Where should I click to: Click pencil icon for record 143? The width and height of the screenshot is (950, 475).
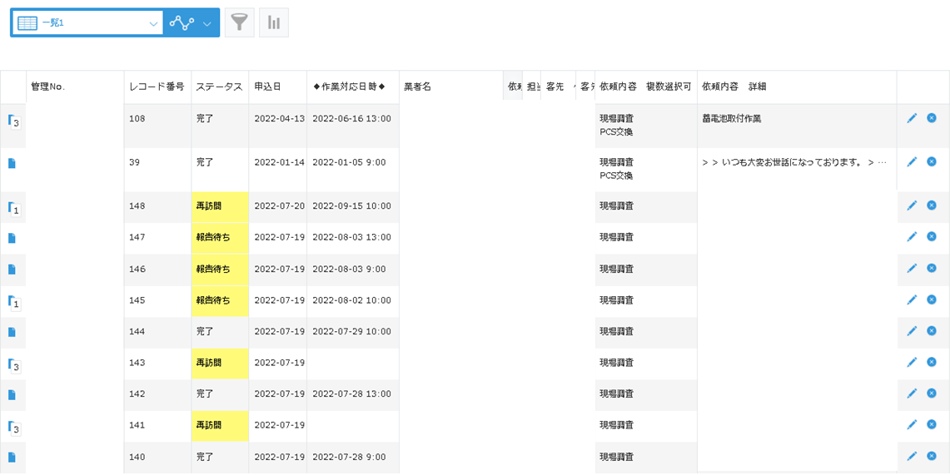click(x=912, y=363)
